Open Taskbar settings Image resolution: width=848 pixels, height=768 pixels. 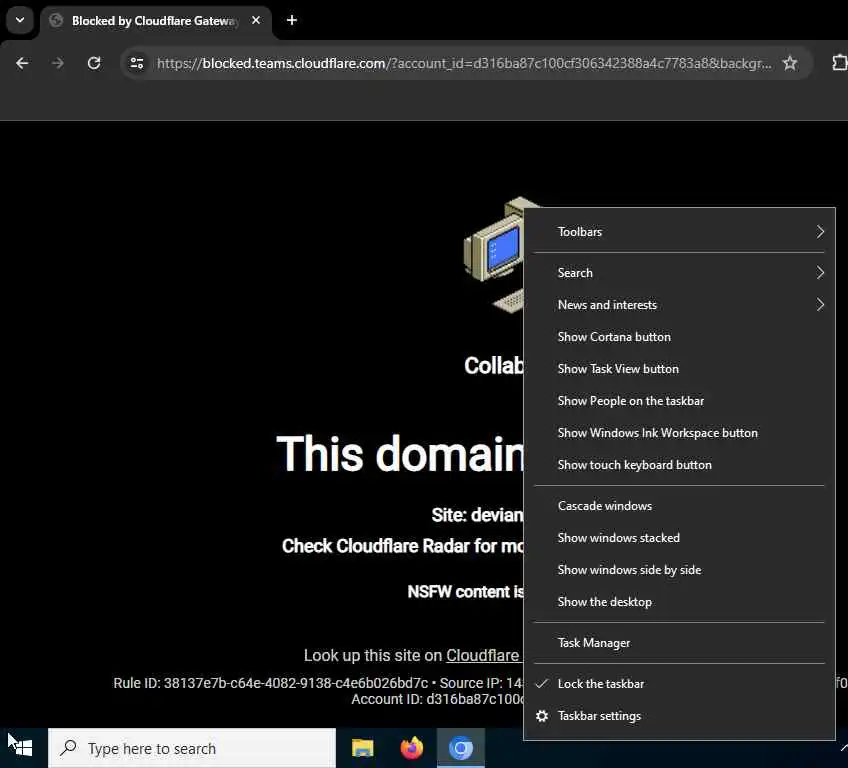(679, 716)
